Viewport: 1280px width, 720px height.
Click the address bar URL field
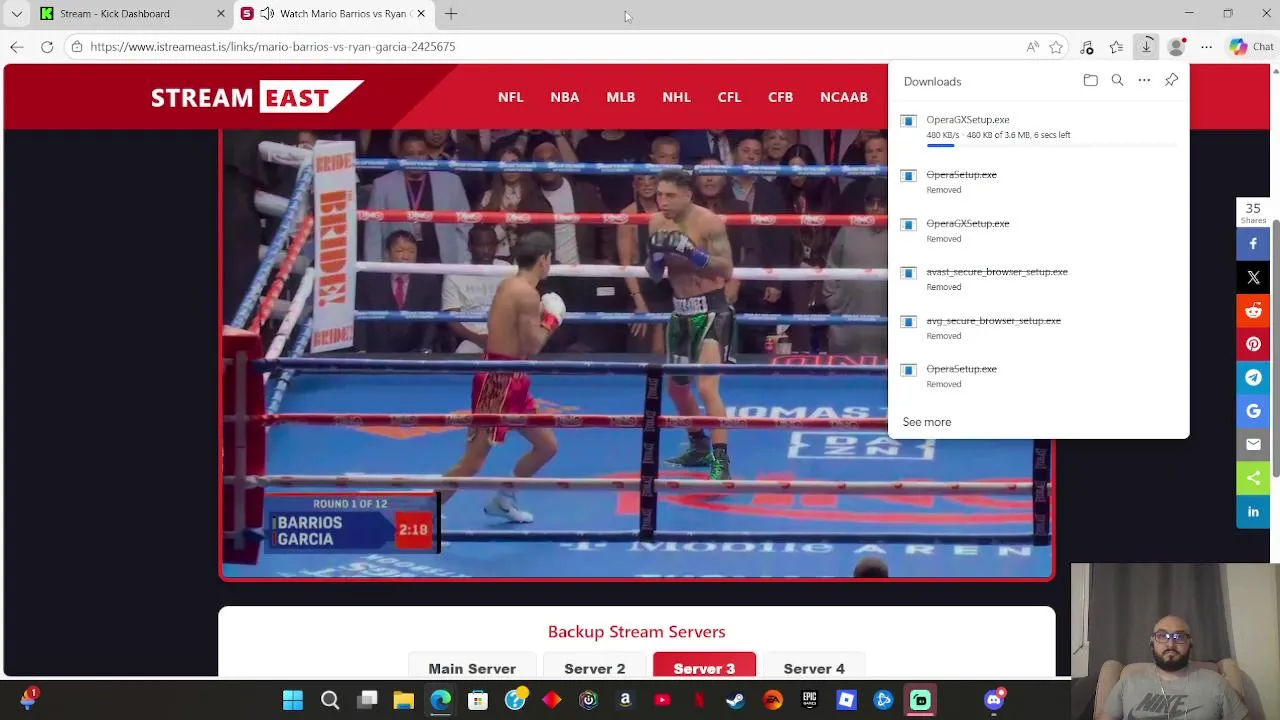click(x=550, y=47)
